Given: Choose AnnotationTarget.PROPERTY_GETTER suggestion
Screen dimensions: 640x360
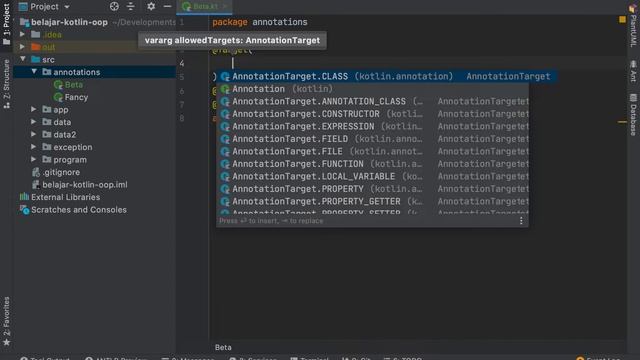Looking at the screenshot, I should coord(372,201).
